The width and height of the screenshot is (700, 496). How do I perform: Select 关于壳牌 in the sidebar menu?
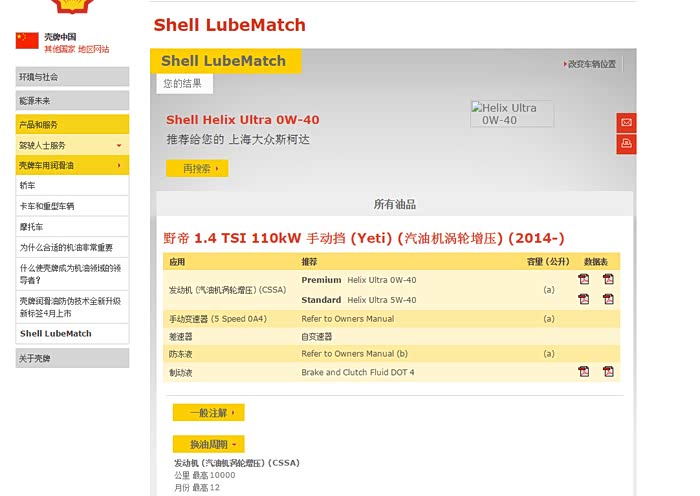tap(72, 358)
